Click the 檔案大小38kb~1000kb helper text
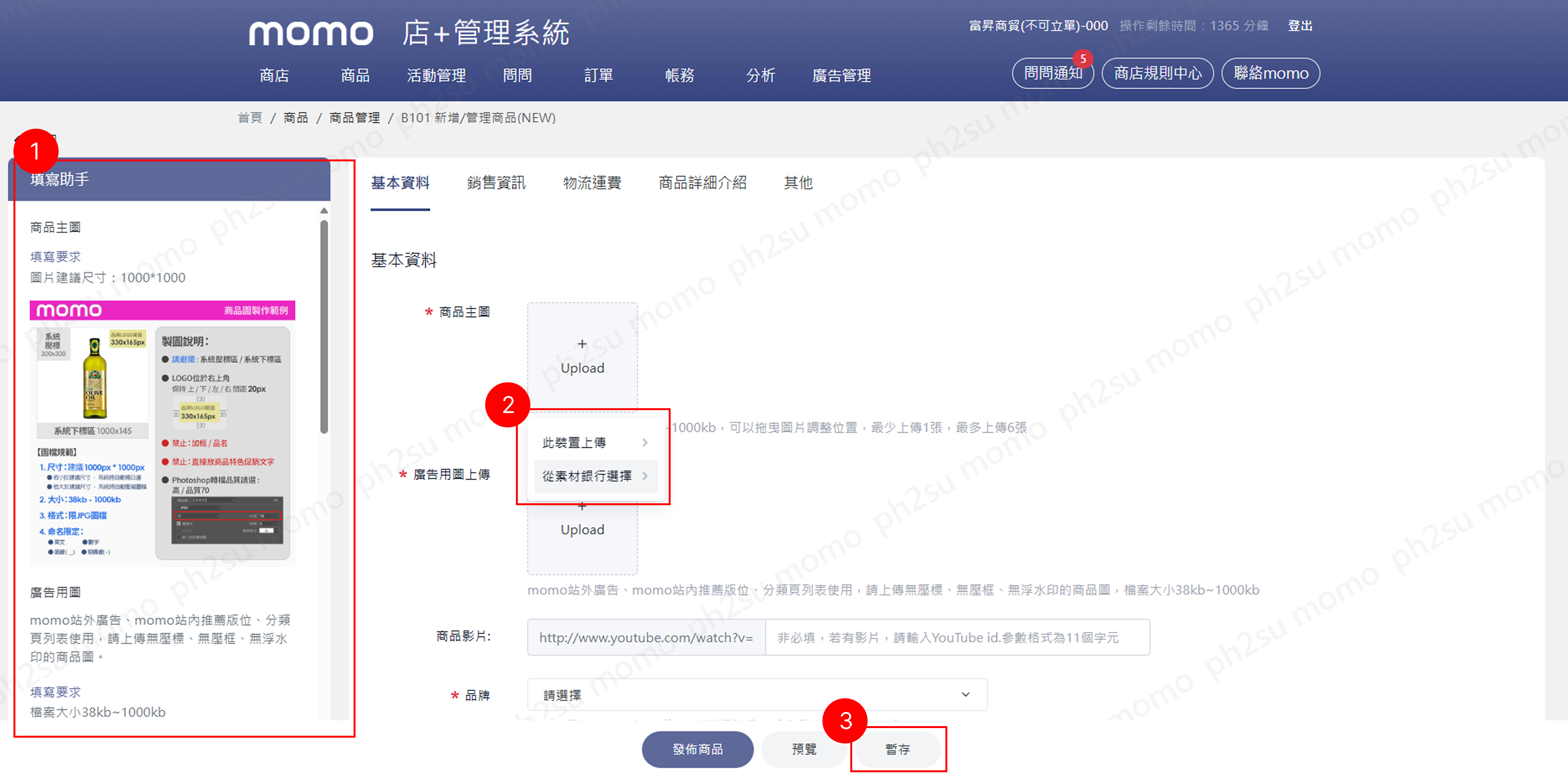 (x=98, y=712)
